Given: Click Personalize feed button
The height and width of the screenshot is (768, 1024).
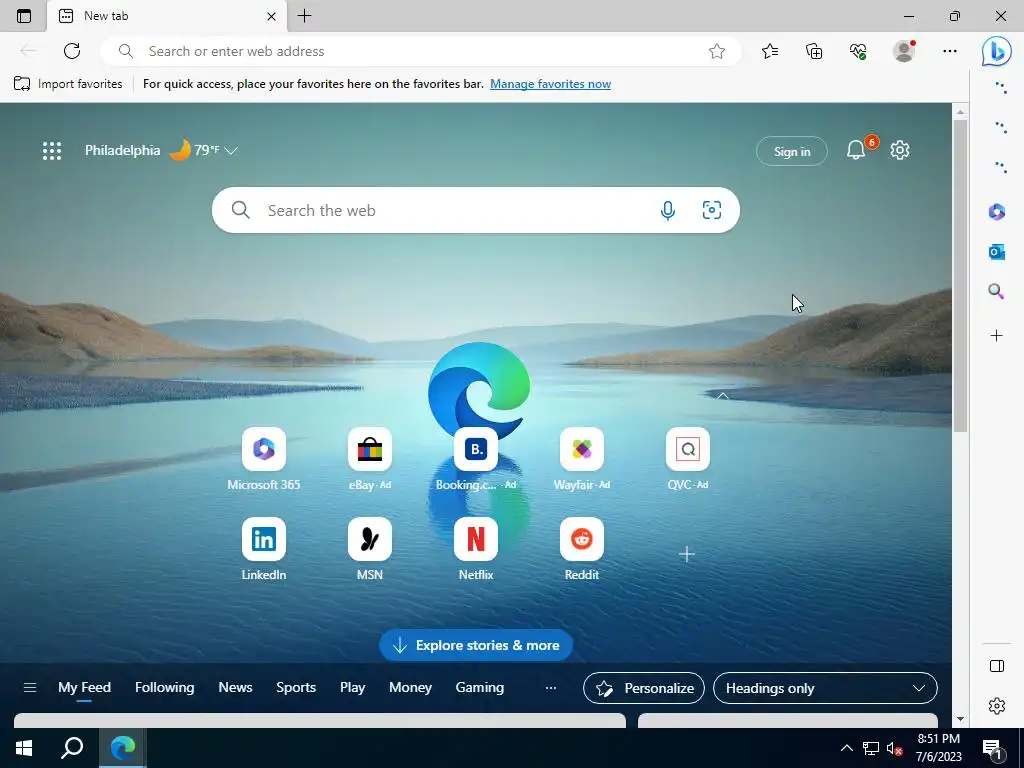Looking at the screenshot, I should click(x=644, y=688).
